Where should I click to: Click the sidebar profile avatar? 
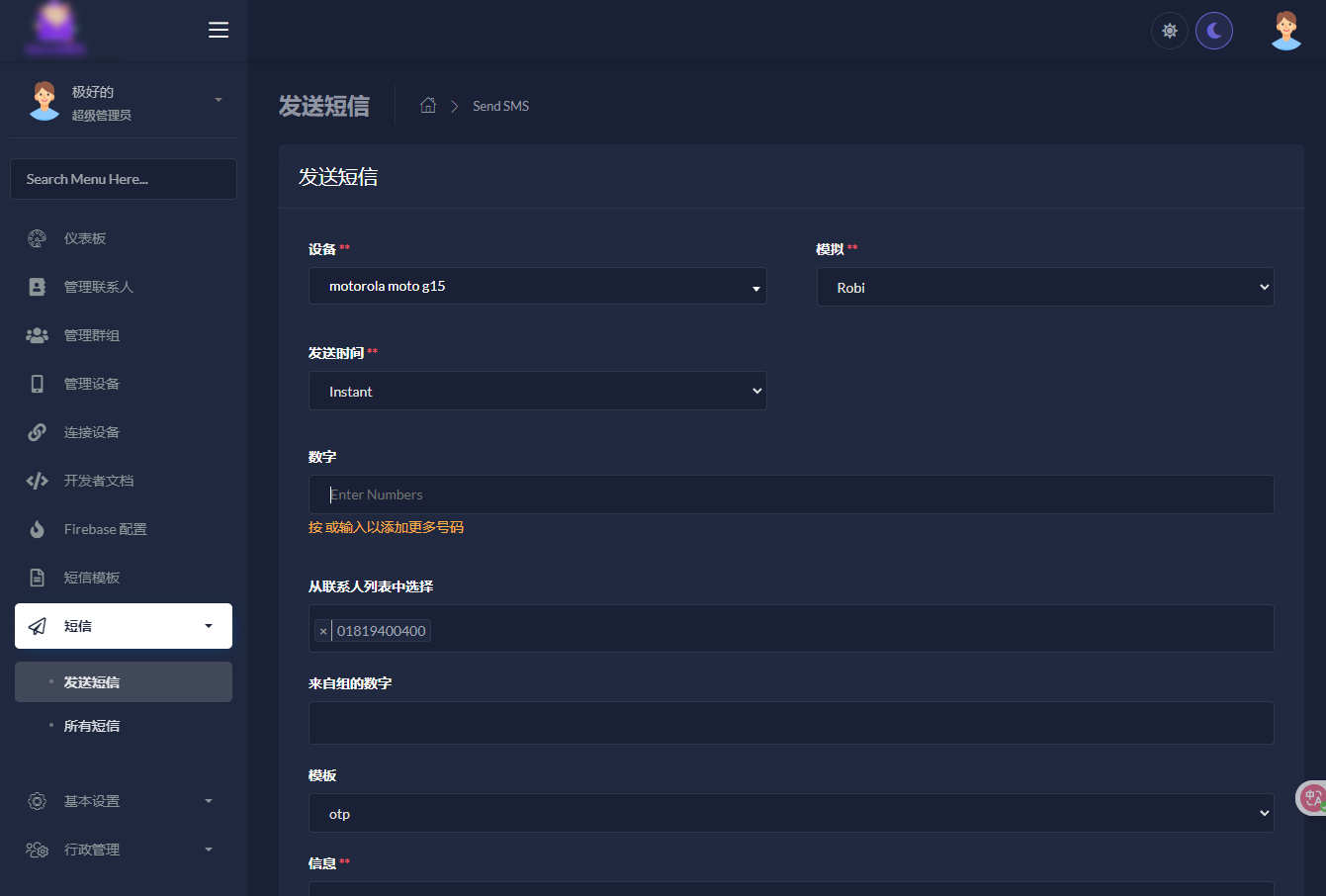(x=44, y=101)
